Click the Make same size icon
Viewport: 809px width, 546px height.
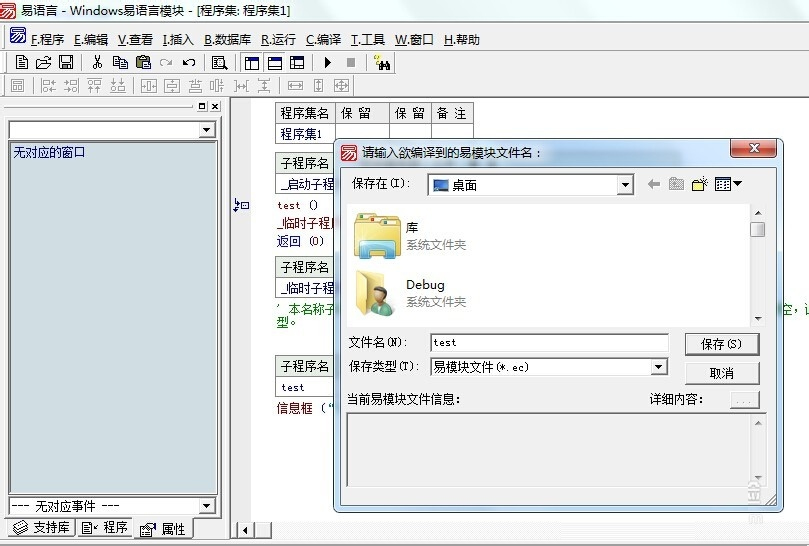coord(342,86)
